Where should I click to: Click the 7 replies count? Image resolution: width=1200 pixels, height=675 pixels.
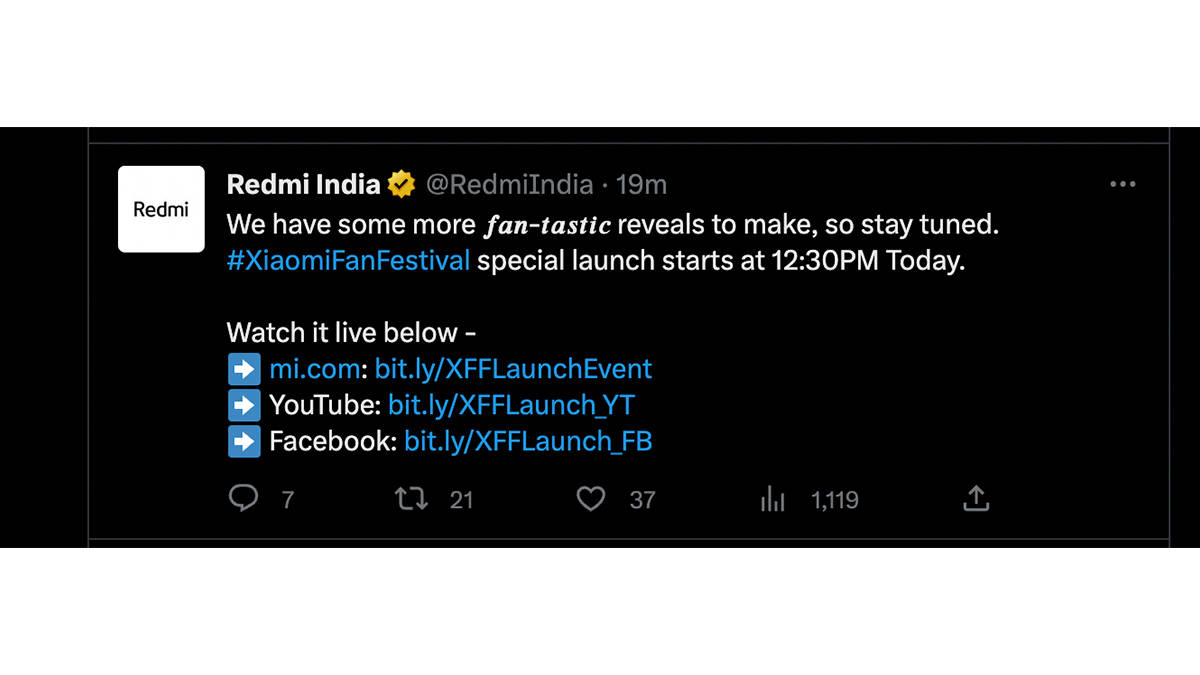(x=288, y=500)
